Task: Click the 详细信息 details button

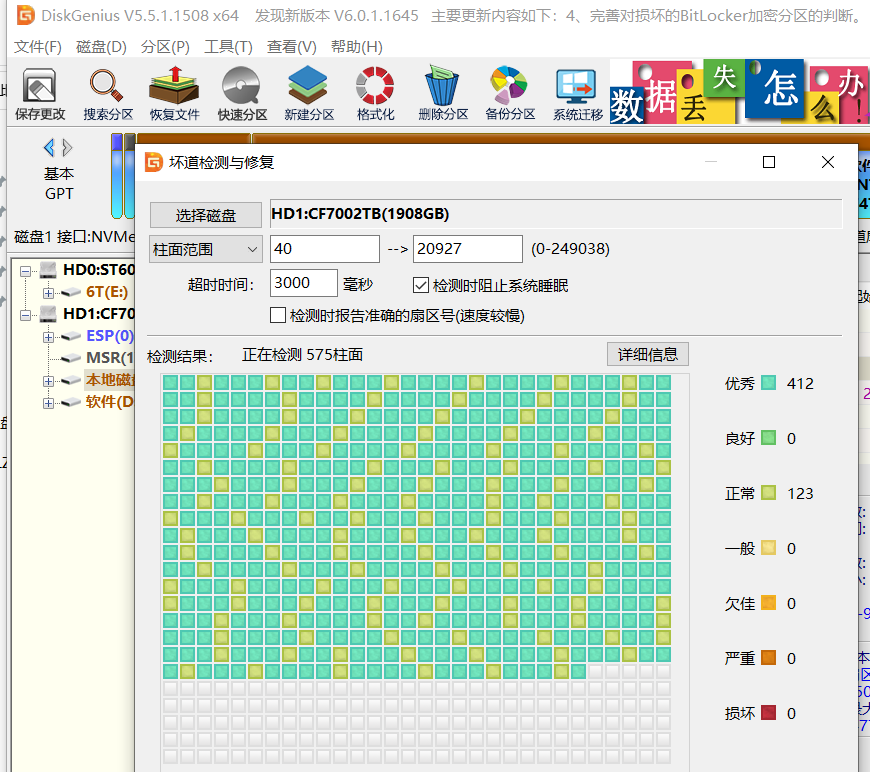Action: pyautogui.click(x=648, y=354)
